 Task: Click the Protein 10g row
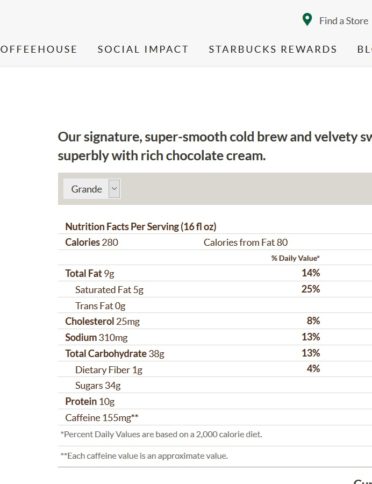pos(215,401)
